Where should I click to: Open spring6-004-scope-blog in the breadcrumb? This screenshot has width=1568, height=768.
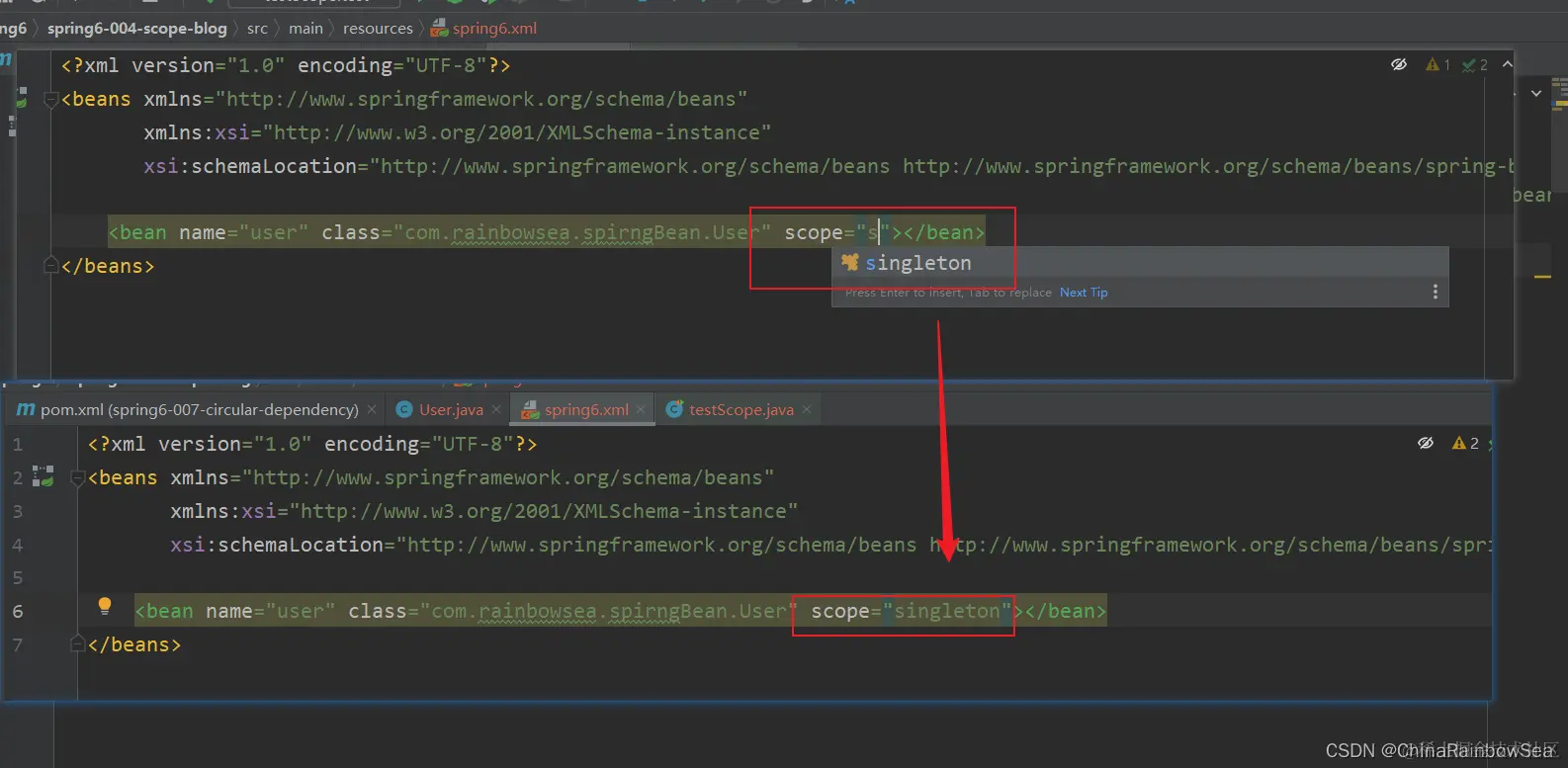tap(137, 29)
